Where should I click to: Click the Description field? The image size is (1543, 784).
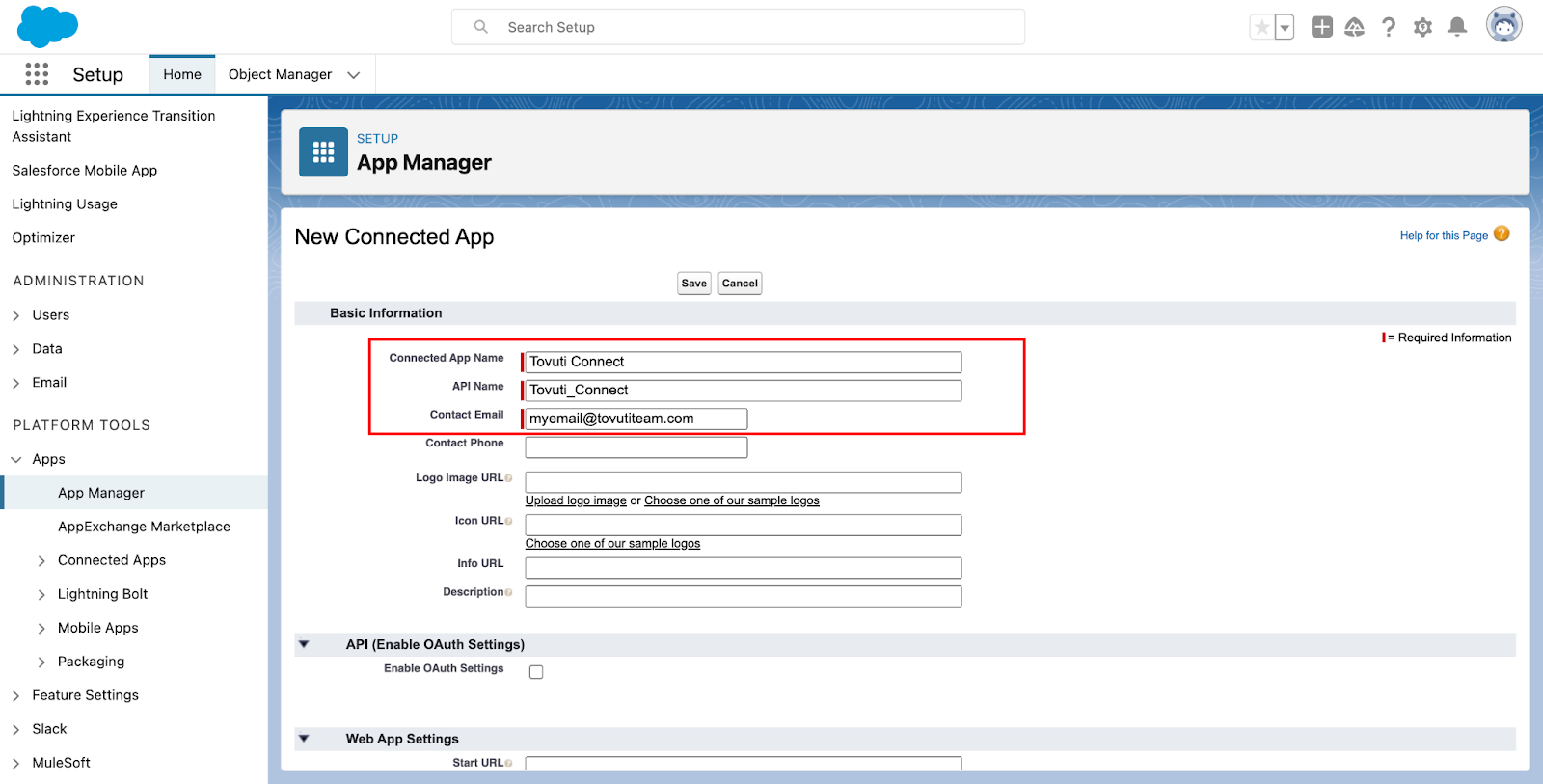(744, 596)
